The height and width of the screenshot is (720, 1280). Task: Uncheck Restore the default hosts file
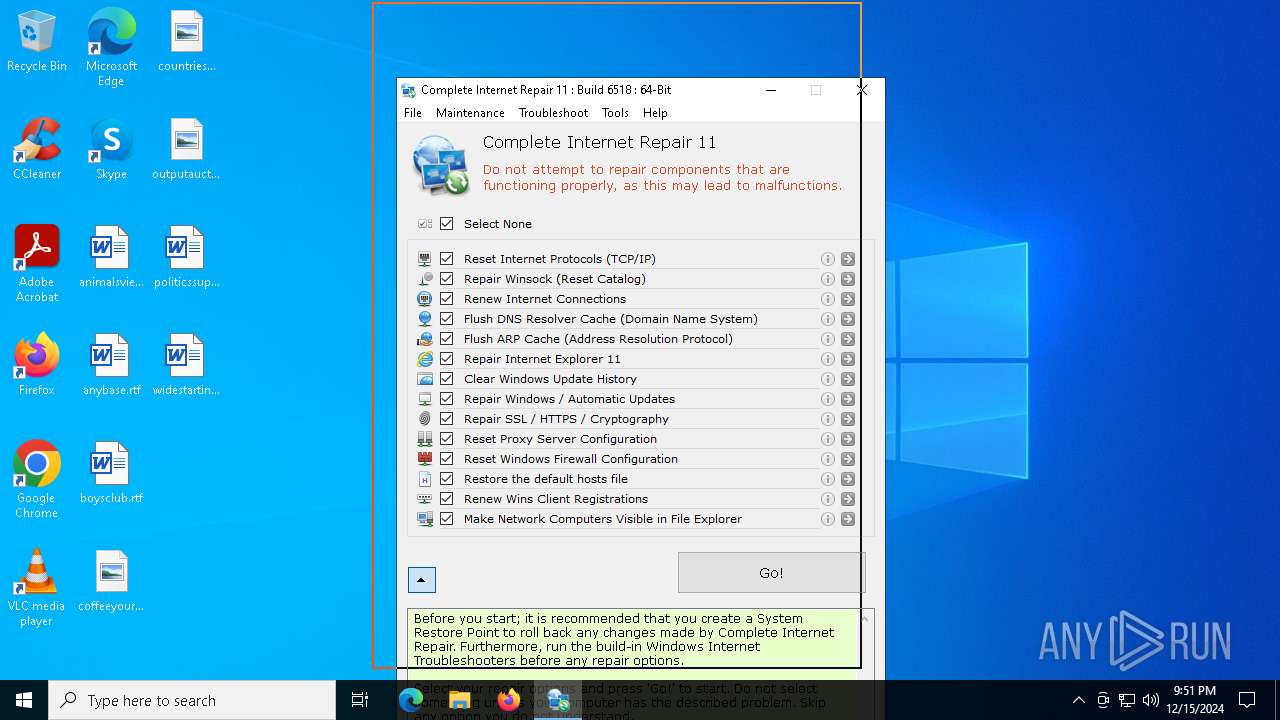click(x=447, y=479)
